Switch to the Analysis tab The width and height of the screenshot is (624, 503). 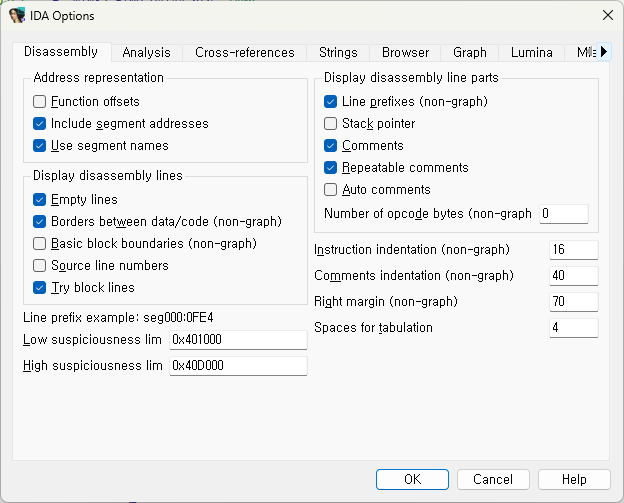146,53
